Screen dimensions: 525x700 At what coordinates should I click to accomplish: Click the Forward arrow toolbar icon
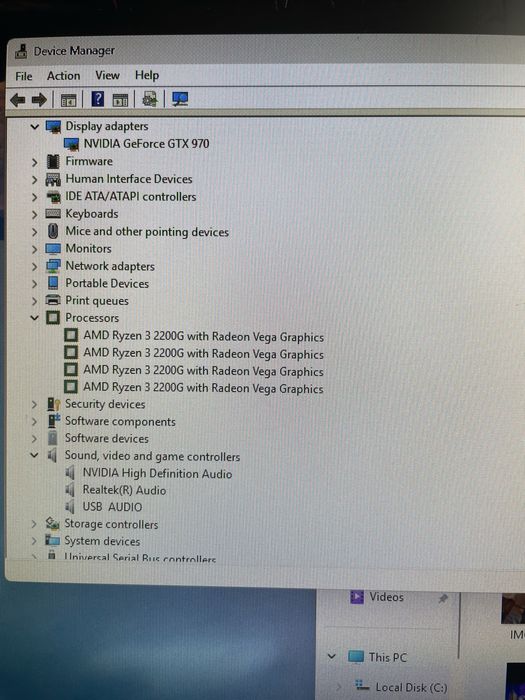click(x=39, y=100)
